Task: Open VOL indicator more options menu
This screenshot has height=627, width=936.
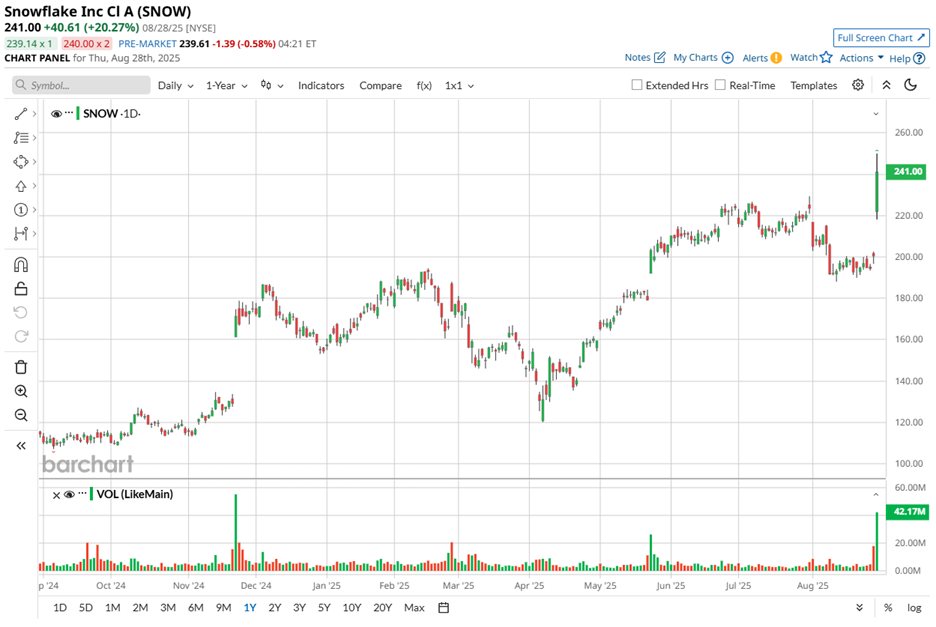Action: coord(82,493)
